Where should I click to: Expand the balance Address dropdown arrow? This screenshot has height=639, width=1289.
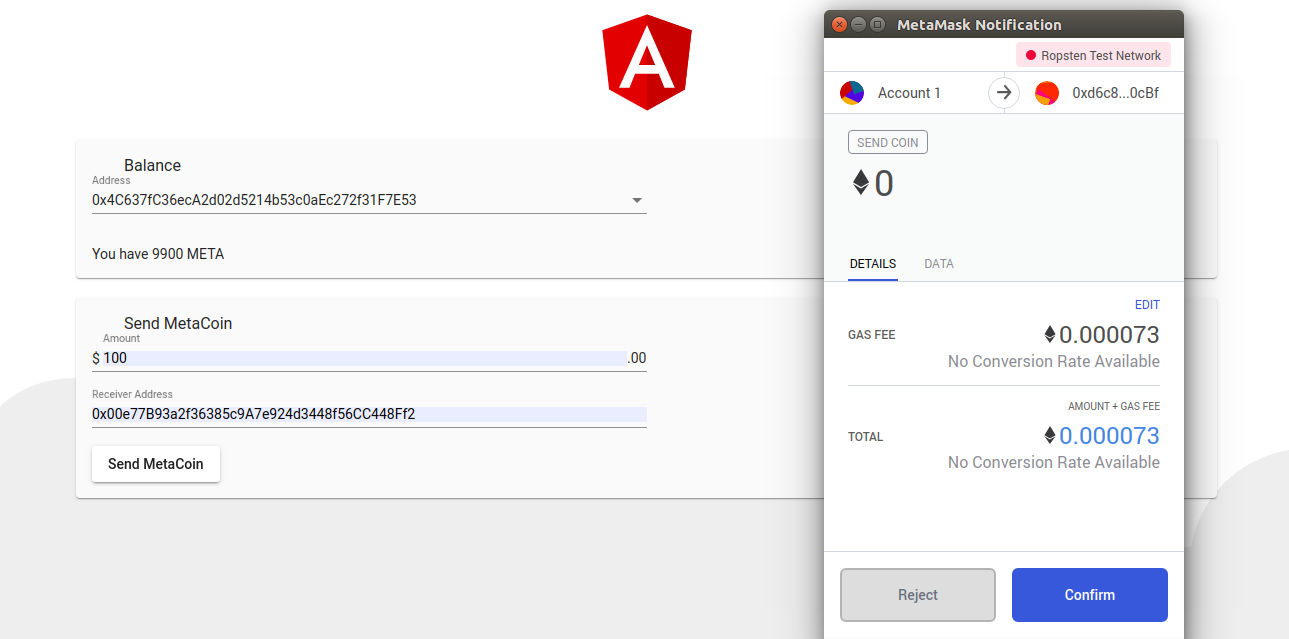point(637,201)
